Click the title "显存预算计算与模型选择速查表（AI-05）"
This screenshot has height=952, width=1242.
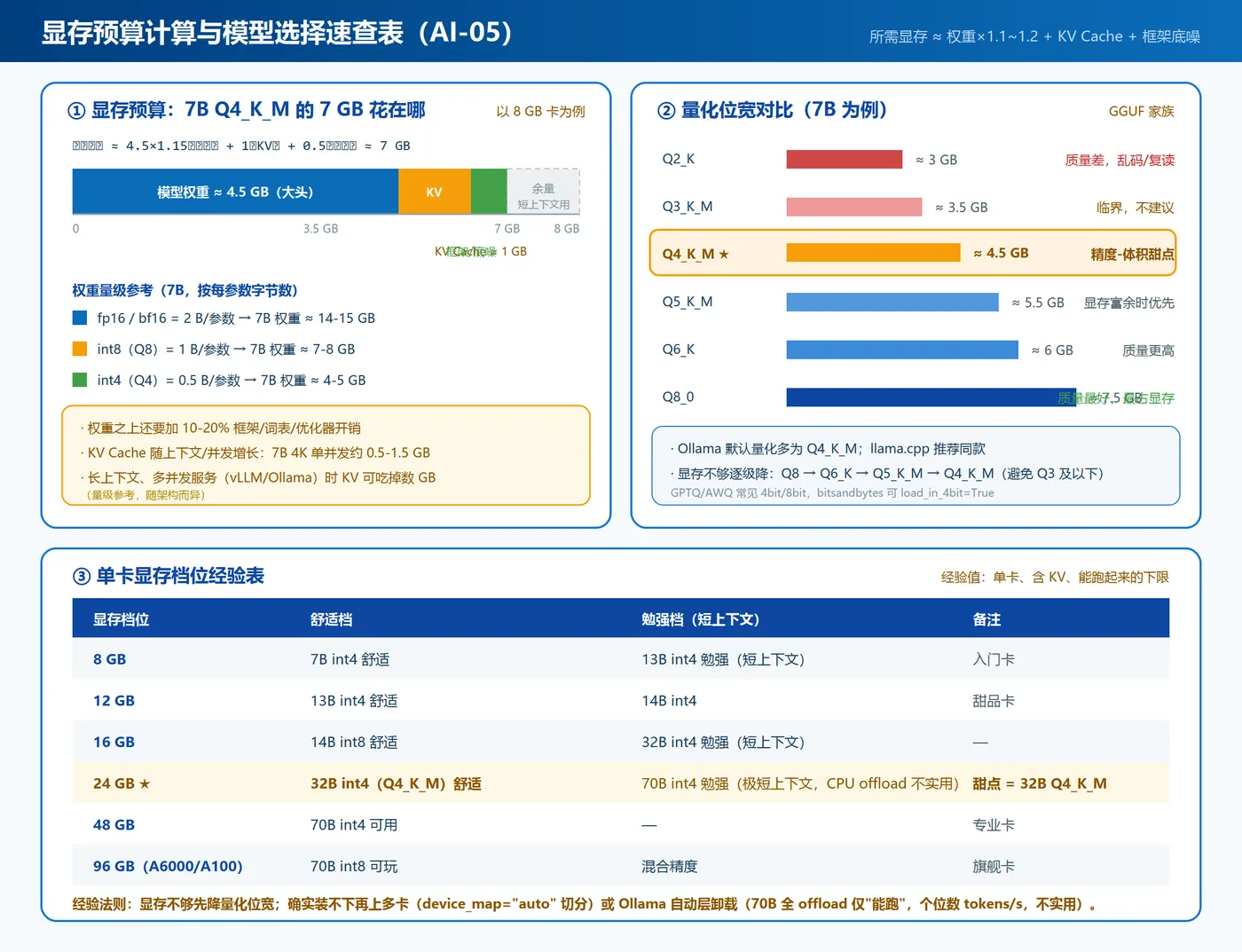(277, 33)
